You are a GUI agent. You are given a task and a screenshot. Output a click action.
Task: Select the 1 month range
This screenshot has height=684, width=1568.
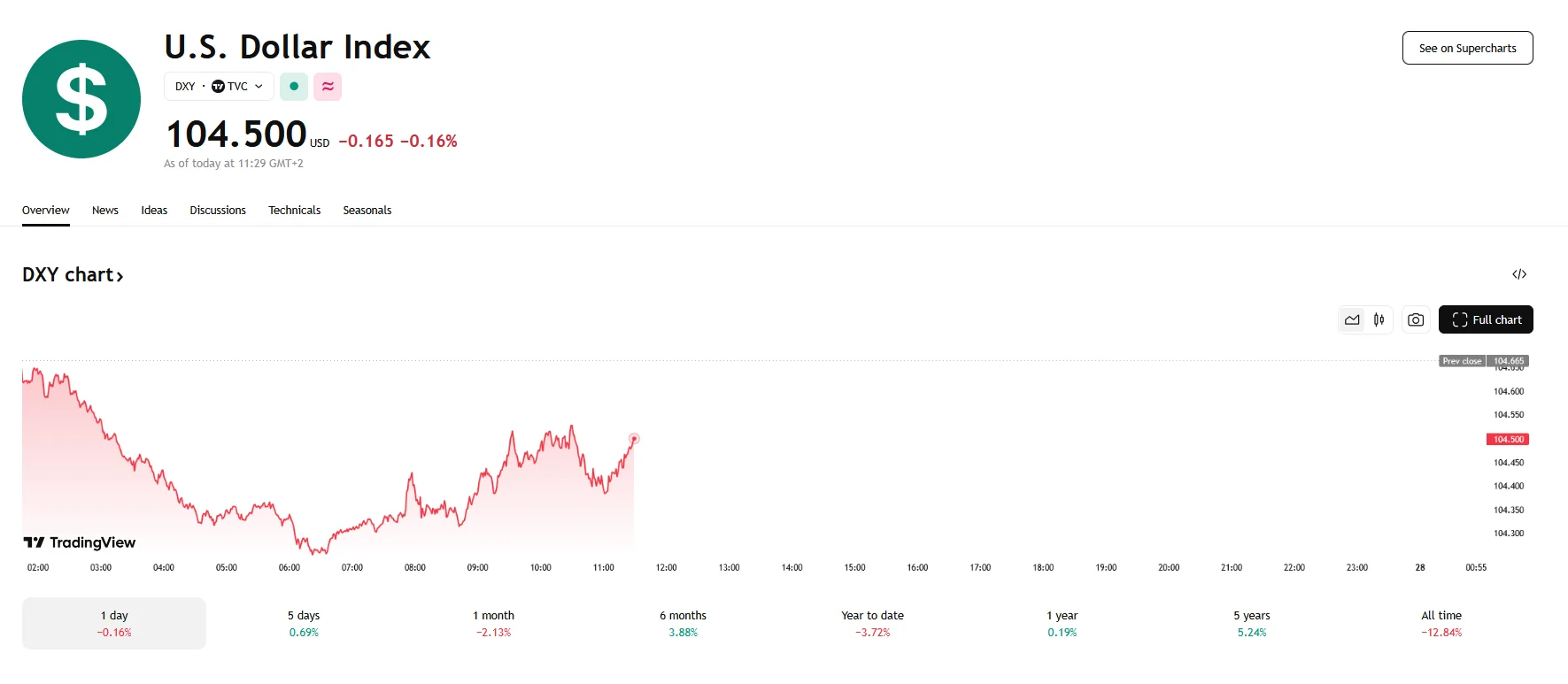click(x=493, y=623)
